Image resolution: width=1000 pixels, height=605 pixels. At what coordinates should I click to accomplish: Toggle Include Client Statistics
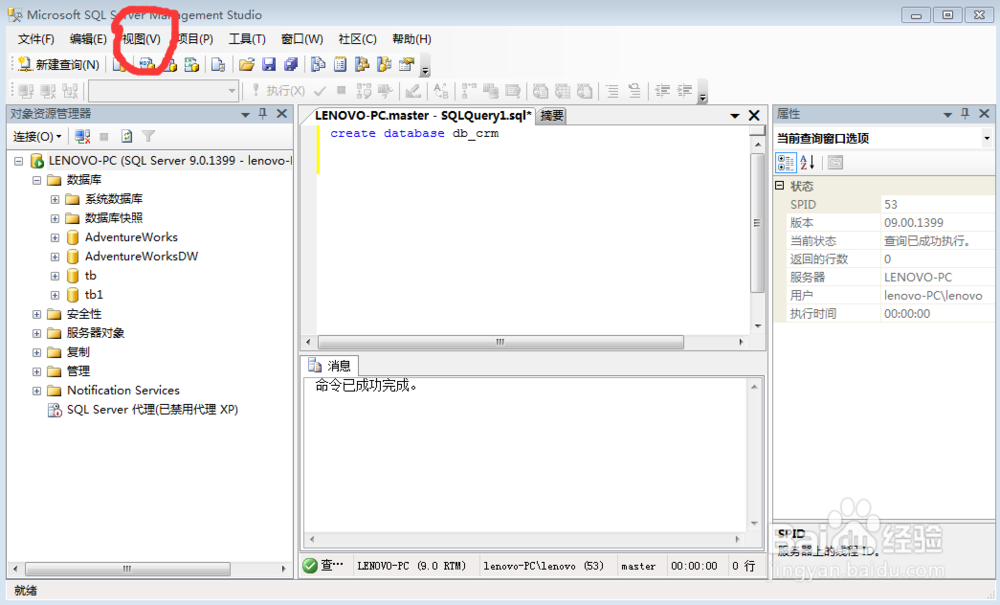click(x=490, y=91)
